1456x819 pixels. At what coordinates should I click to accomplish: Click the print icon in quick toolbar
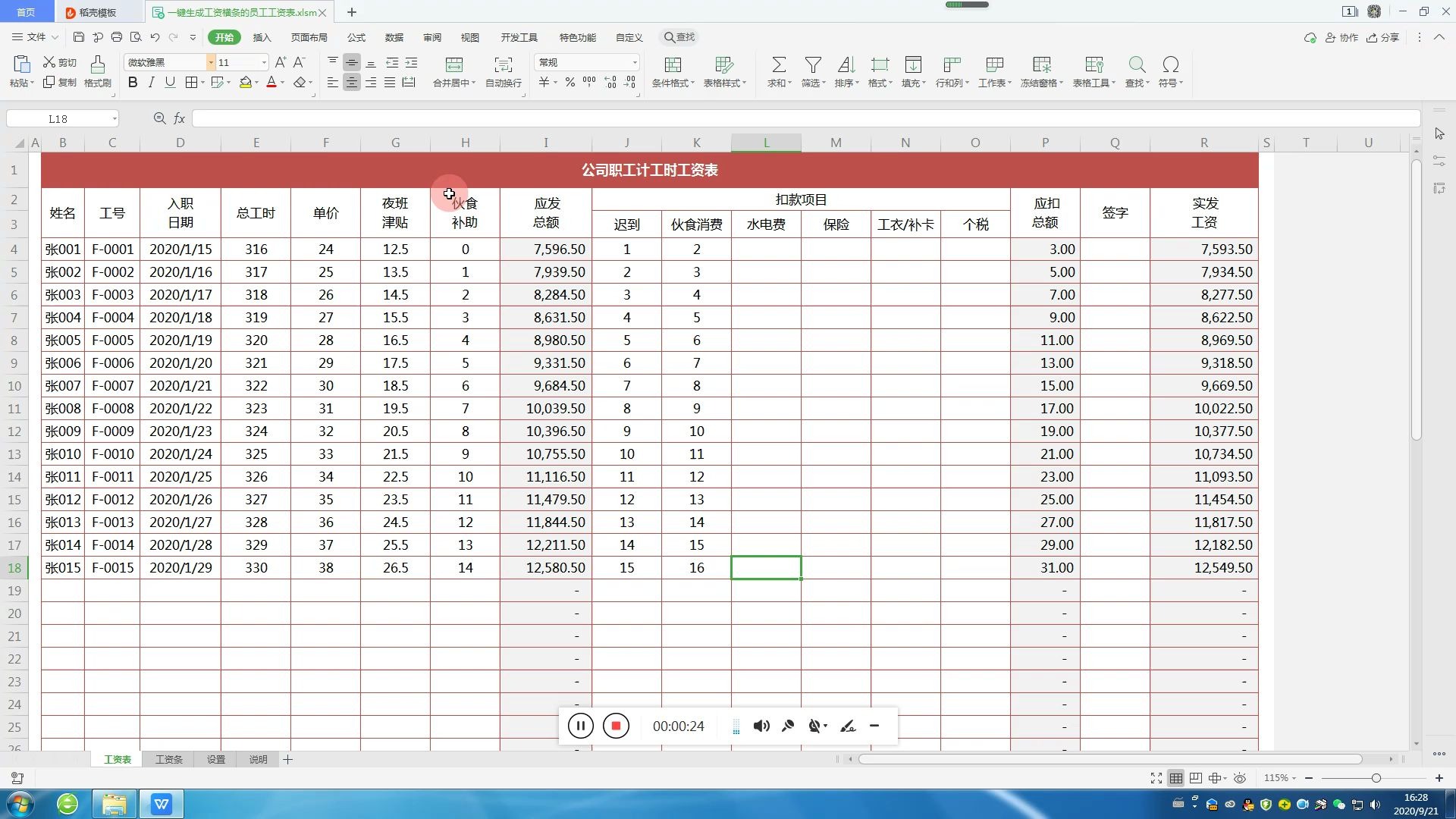pos(117,37)
